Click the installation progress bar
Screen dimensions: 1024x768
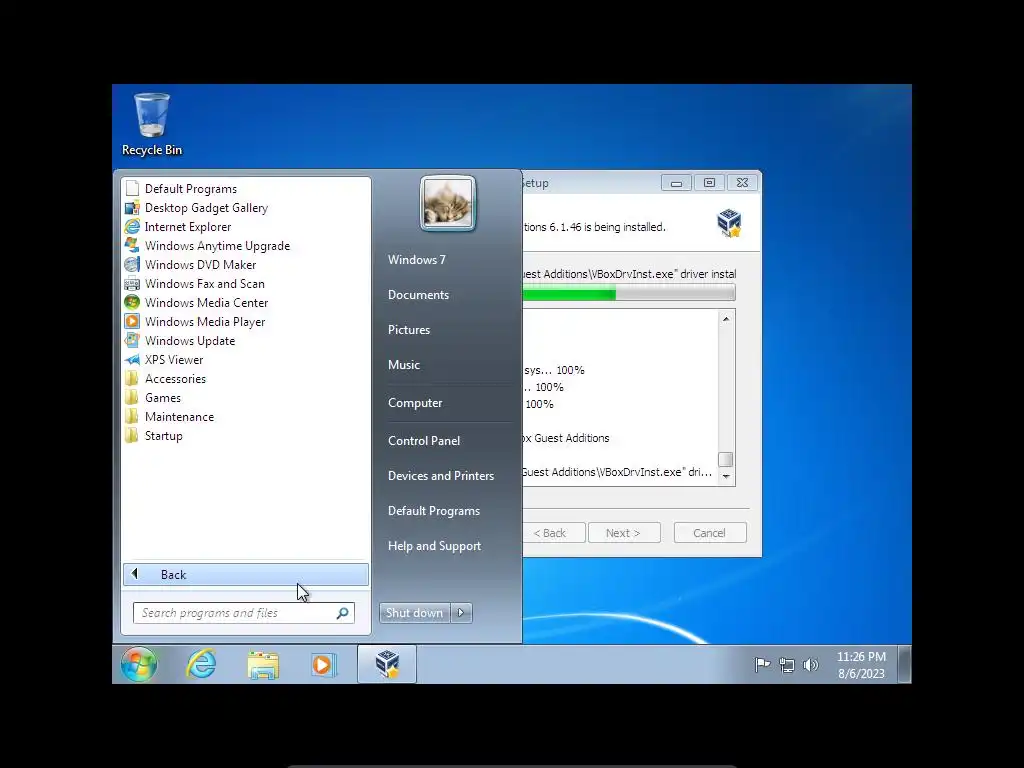pos(629,293)
